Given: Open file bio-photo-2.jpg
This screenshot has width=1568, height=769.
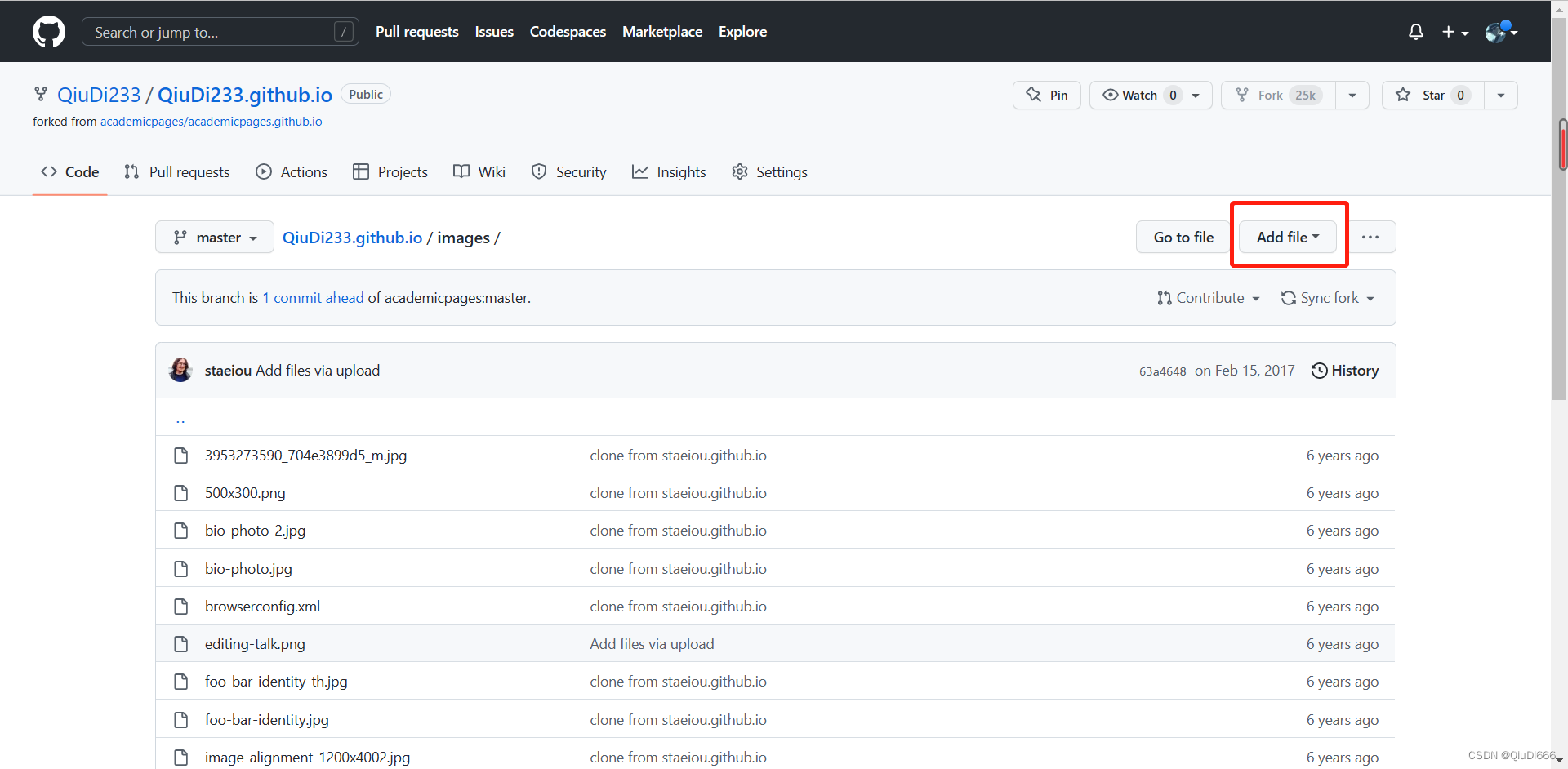Looking at the screenshot, I should point(255,531).
